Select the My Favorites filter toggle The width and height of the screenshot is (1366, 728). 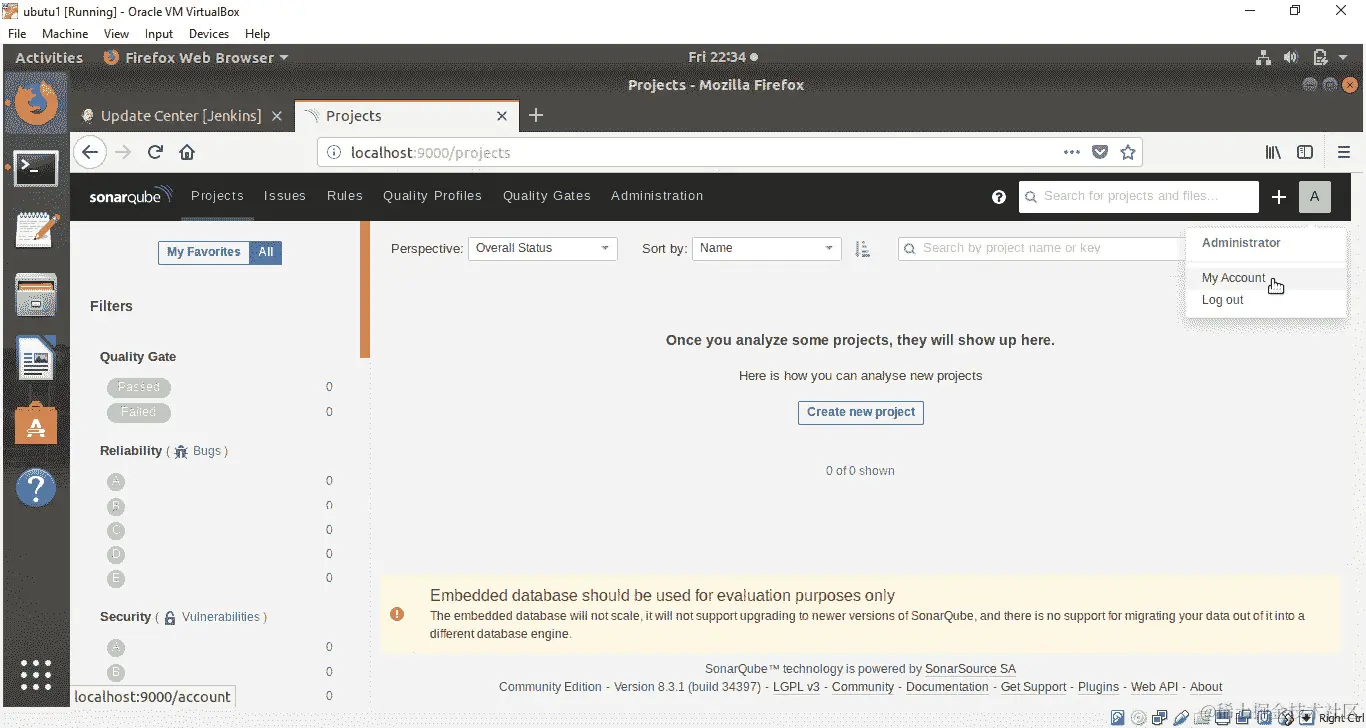(203, 252)
